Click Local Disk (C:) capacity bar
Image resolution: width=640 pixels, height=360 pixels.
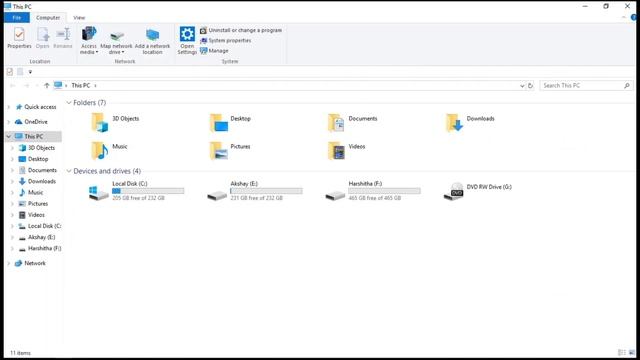click(148, 191)
